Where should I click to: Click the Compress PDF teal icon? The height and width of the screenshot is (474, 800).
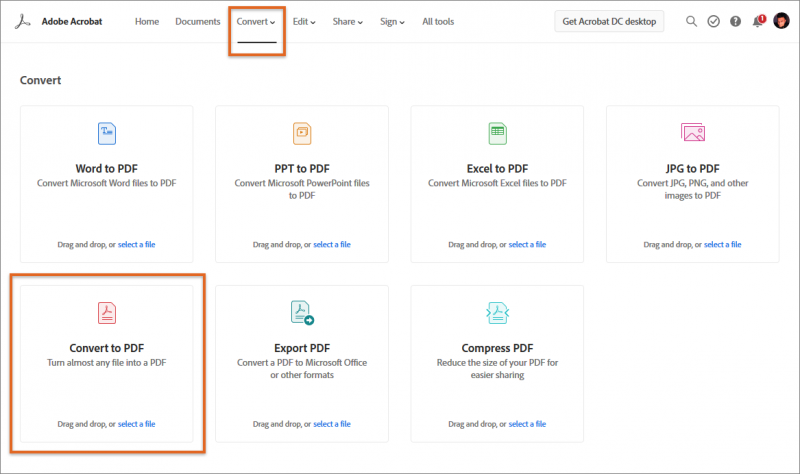tap(497, 313)
